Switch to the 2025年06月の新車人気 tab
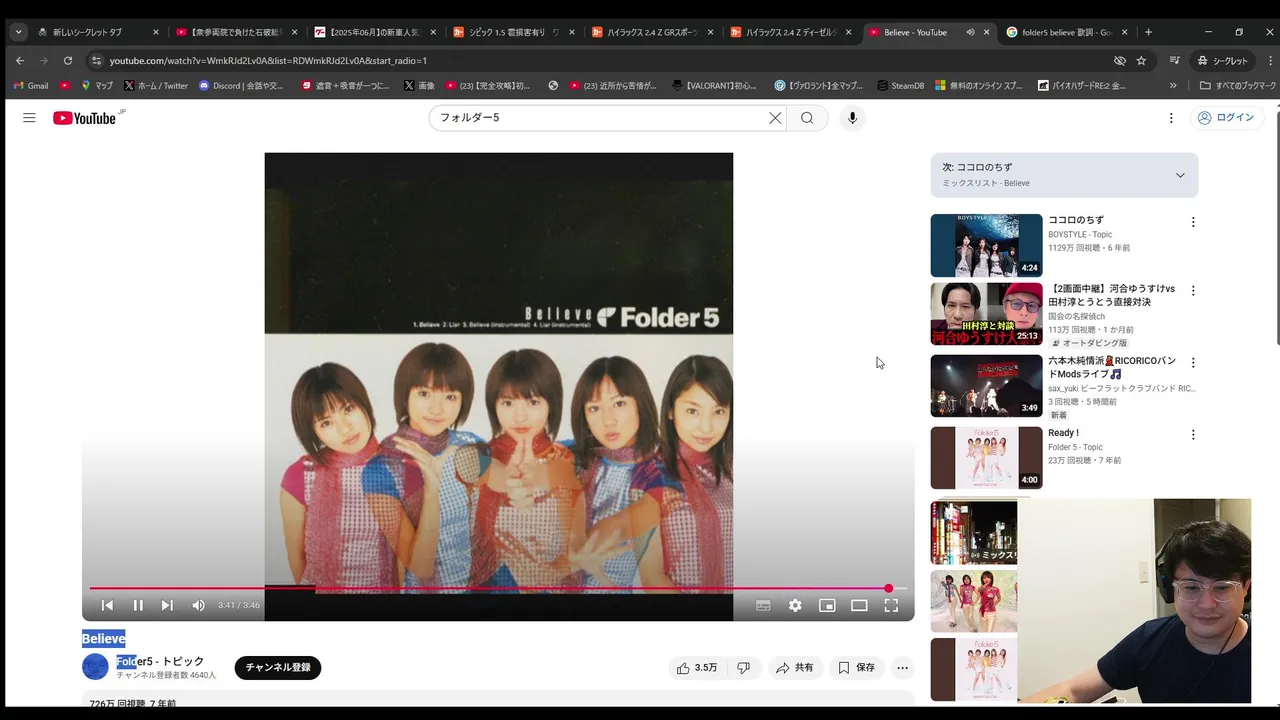This screenshot has height=720, width=1280. click(375, 32)
